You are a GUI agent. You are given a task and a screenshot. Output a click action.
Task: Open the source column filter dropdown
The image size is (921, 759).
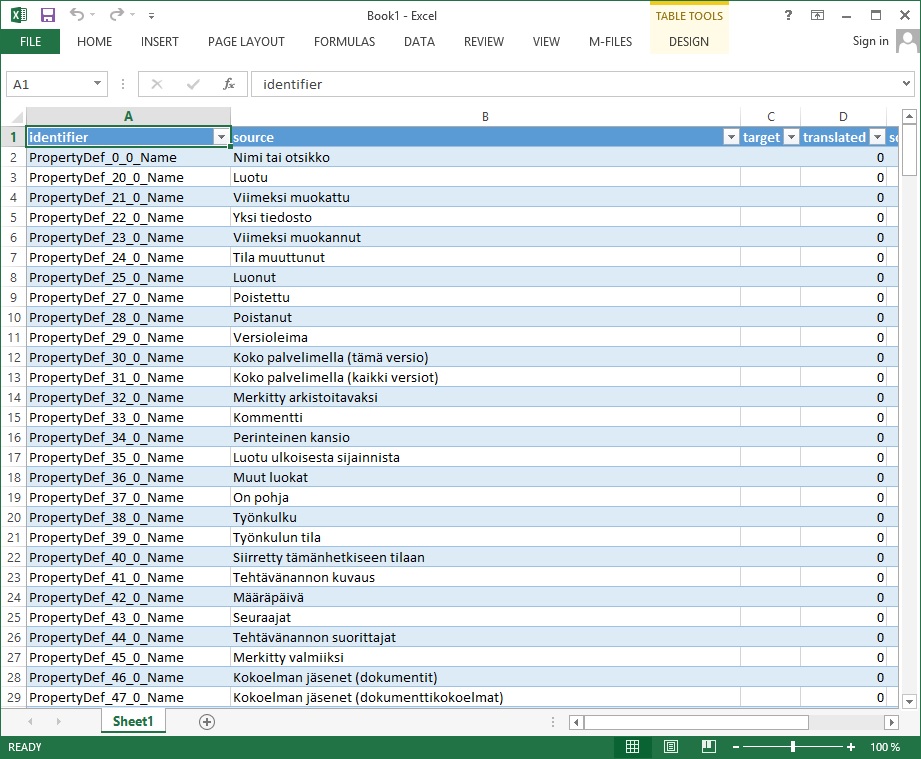(731, 137)
